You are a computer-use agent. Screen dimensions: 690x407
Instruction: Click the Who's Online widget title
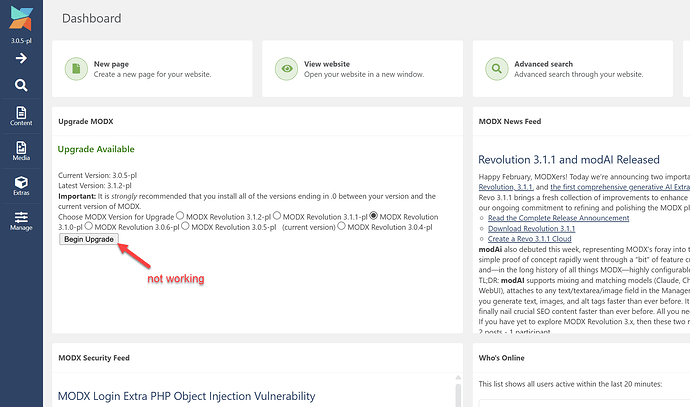[x=501, y=358]
